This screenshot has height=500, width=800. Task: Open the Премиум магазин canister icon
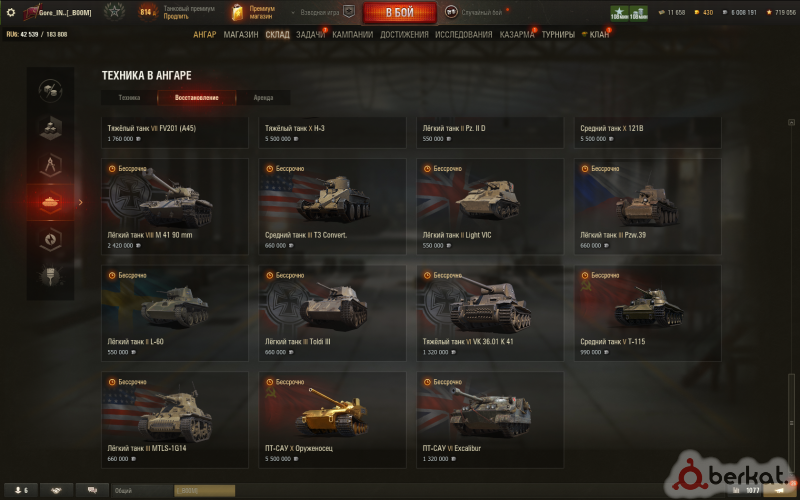(237, 12)
